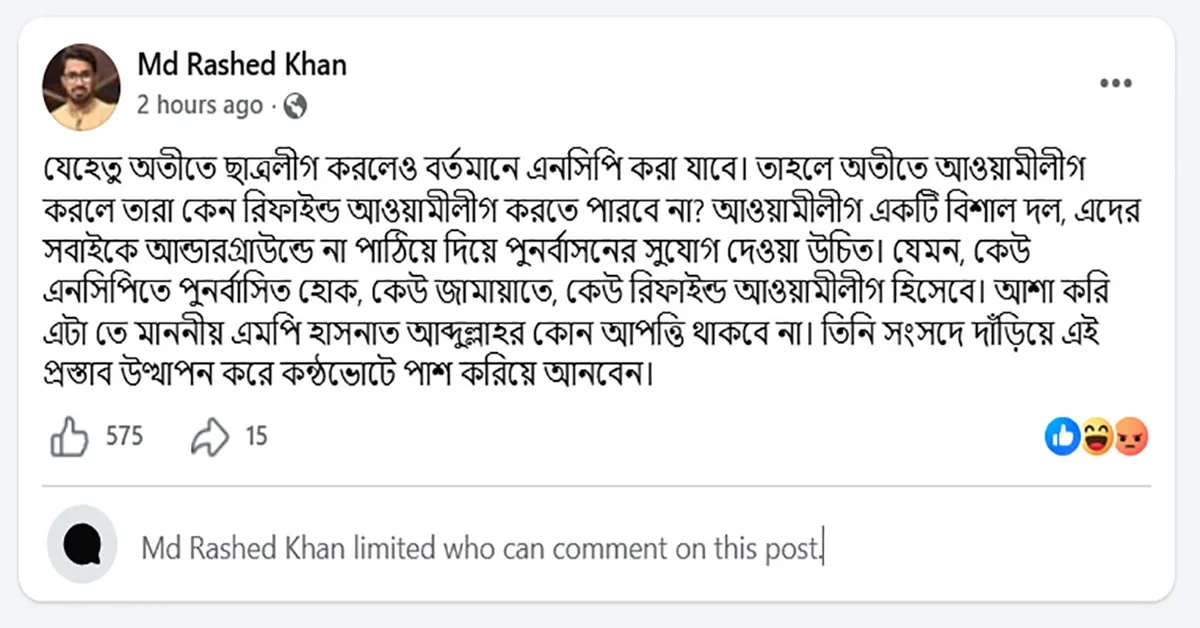Click the thumbs-up Like icon
The image size is (1200, 628).
70,437
